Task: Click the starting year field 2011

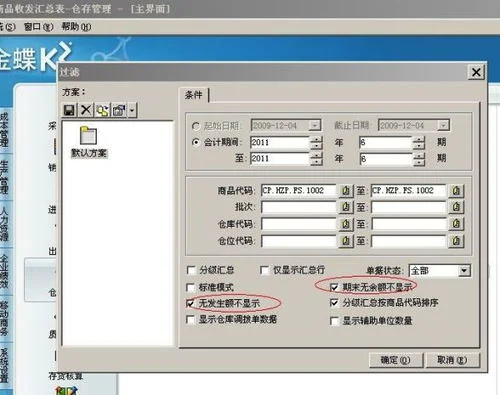Action: pos(280,143)
